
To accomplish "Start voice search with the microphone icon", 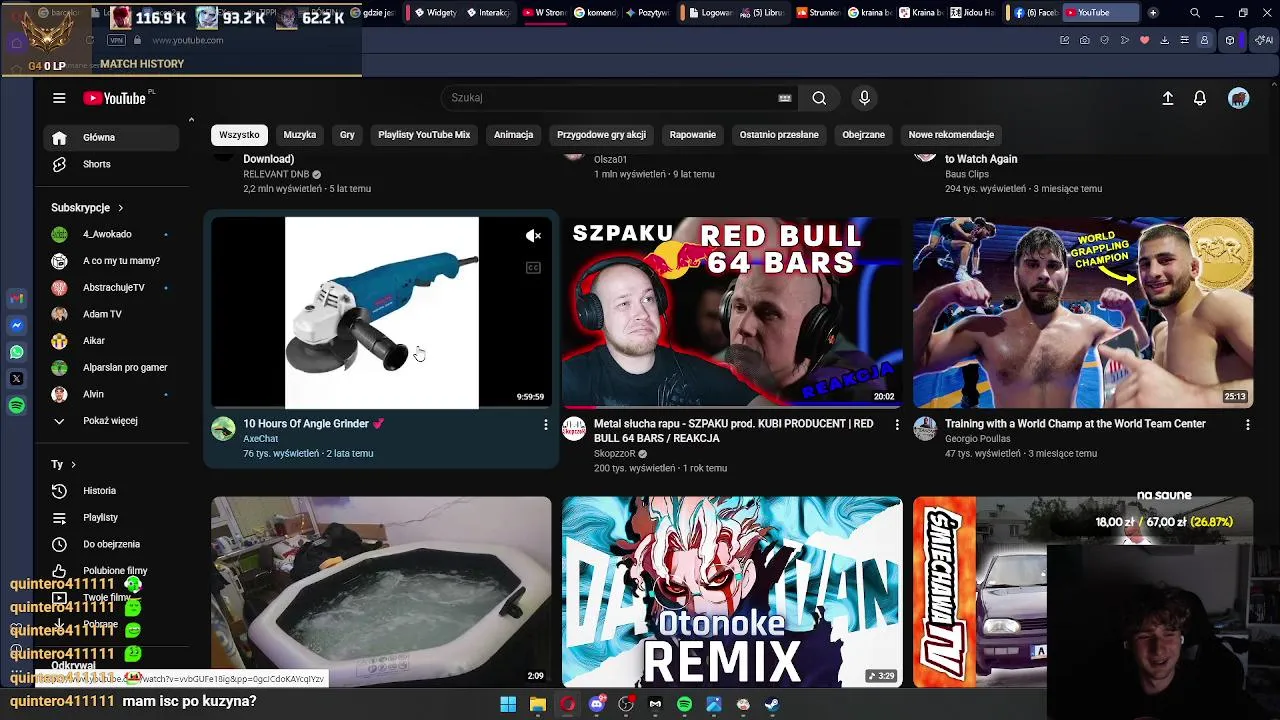I will pos(865,98).
